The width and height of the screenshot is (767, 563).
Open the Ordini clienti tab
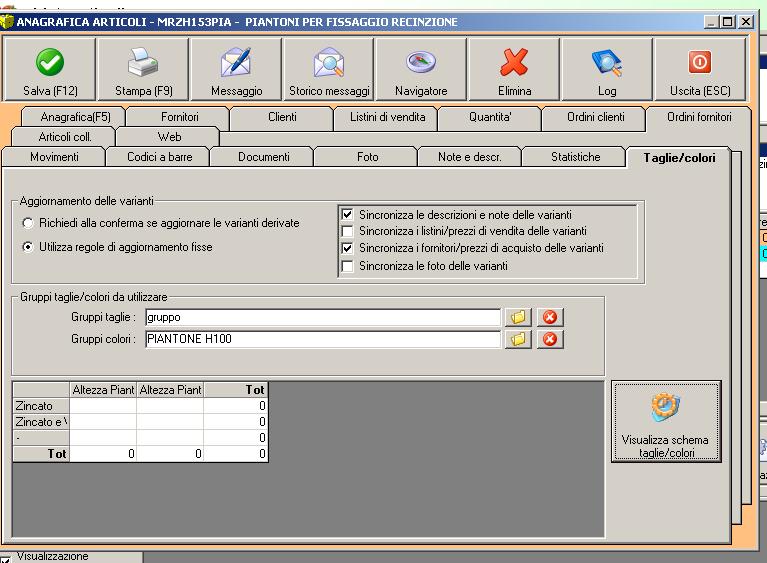tap(595, 117)
